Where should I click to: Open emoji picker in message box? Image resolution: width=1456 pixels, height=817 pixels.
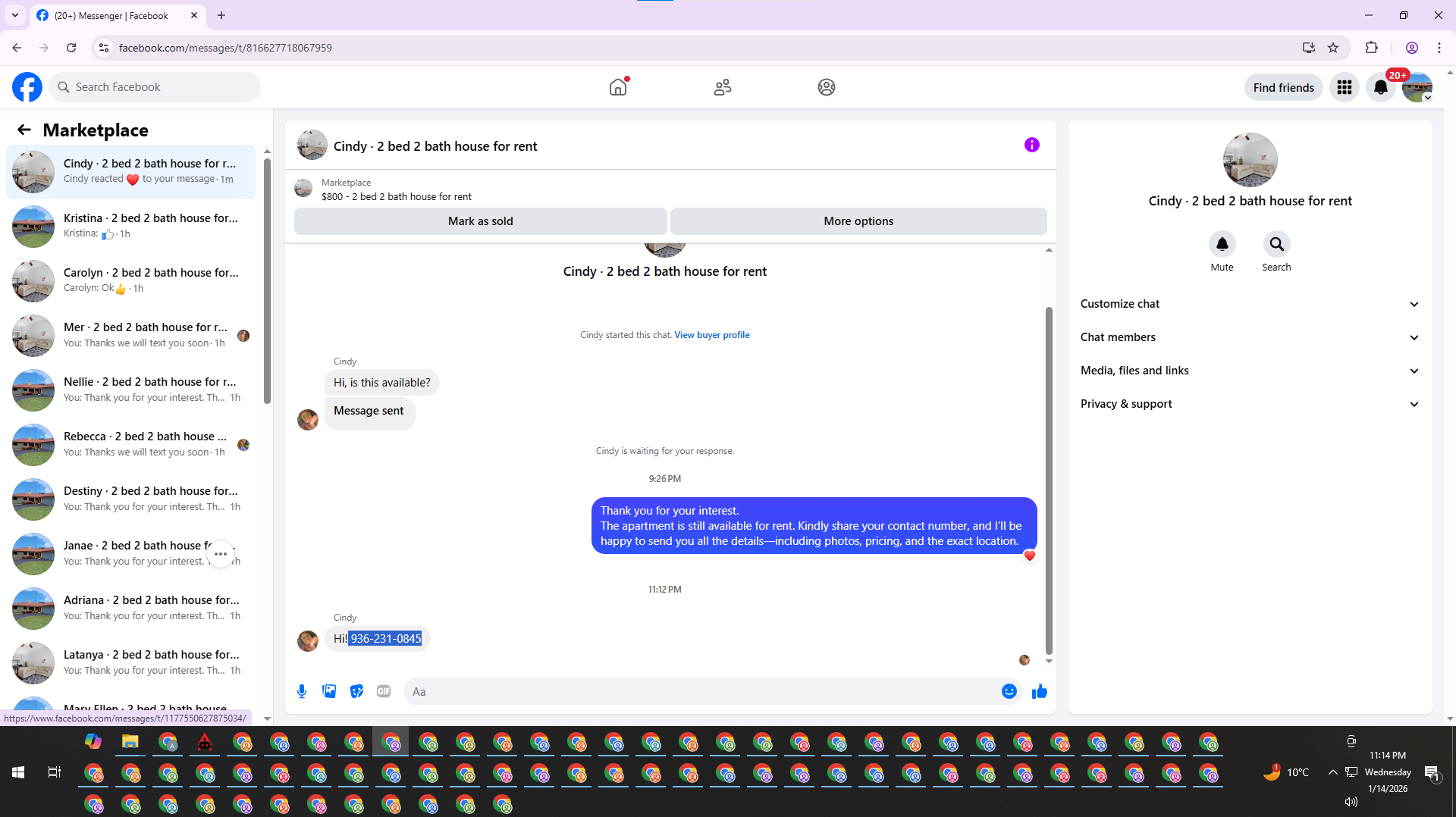pyautogui.click(x=1009, y=691)
